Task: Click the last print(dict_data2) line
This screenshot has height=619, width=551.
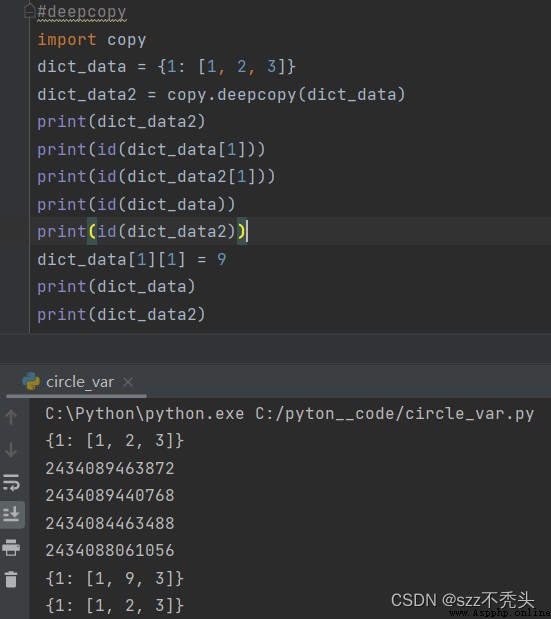Action: (x=121, y=314)
